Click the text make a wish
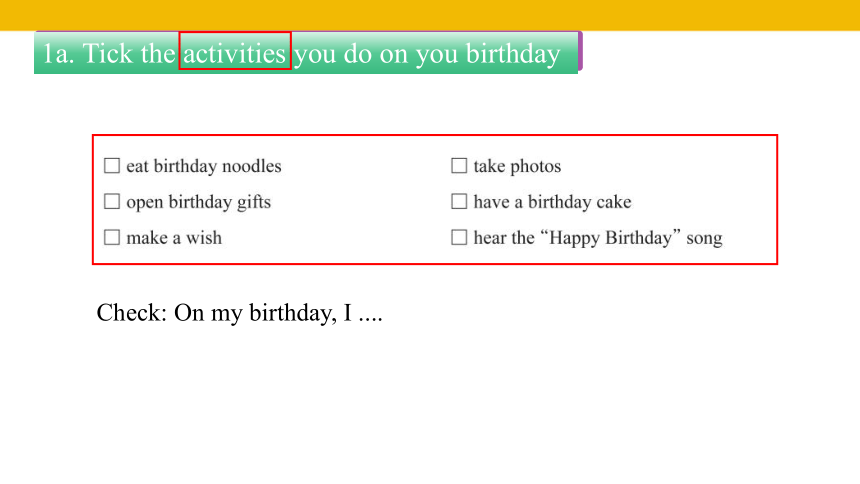This screenshot has height=484, width=860. click(x=174, y=238)
